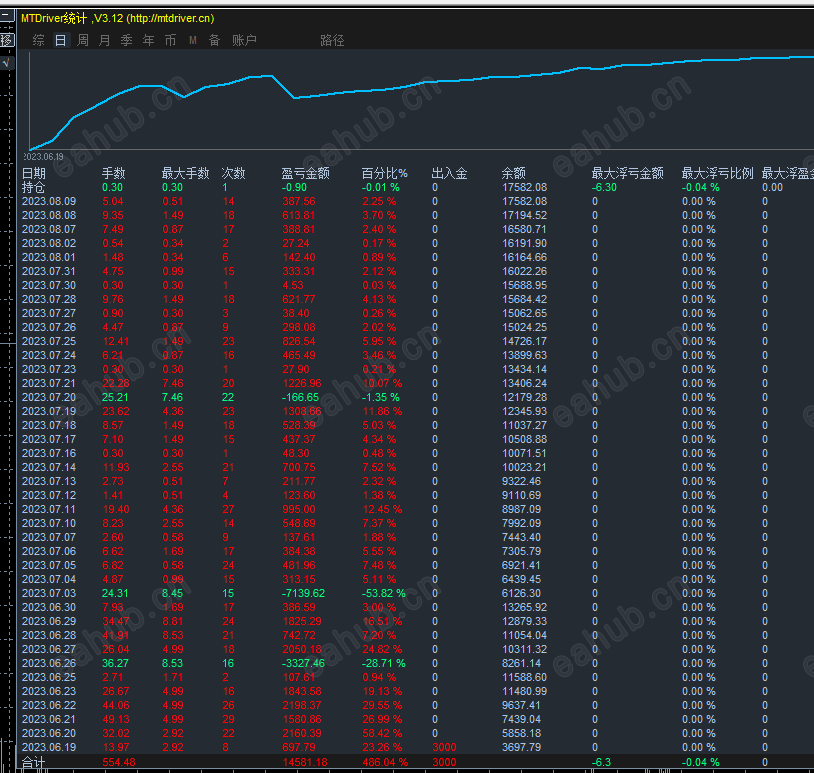Click balance 10071.51 in 2023.07.16 row
This screenshot has height=773, width=814.
[524, 454]
